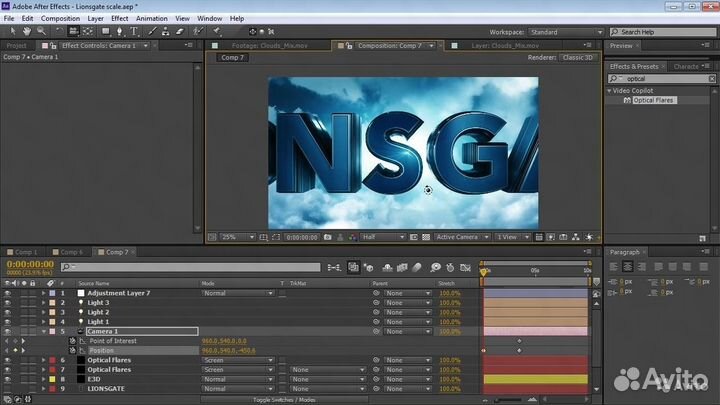The image size is (720, 405).
Task: Open the Effect menu
Action: tap(119, 18)
